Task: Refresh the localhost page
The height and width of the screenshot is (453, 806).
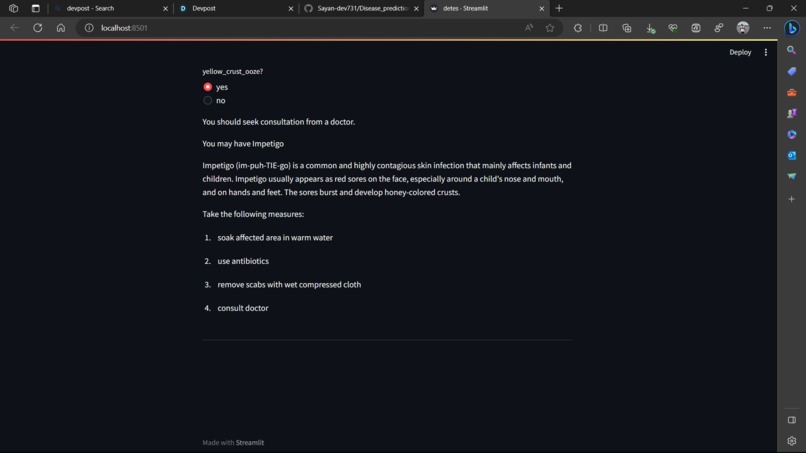Action: point(38,28)
